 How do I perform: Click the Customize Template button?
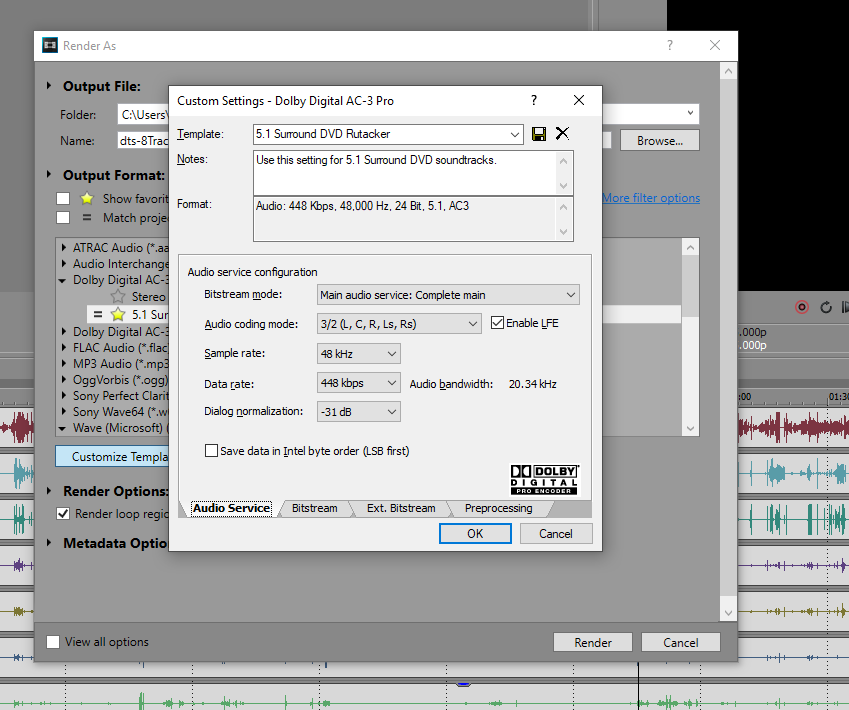coord(112,457)
